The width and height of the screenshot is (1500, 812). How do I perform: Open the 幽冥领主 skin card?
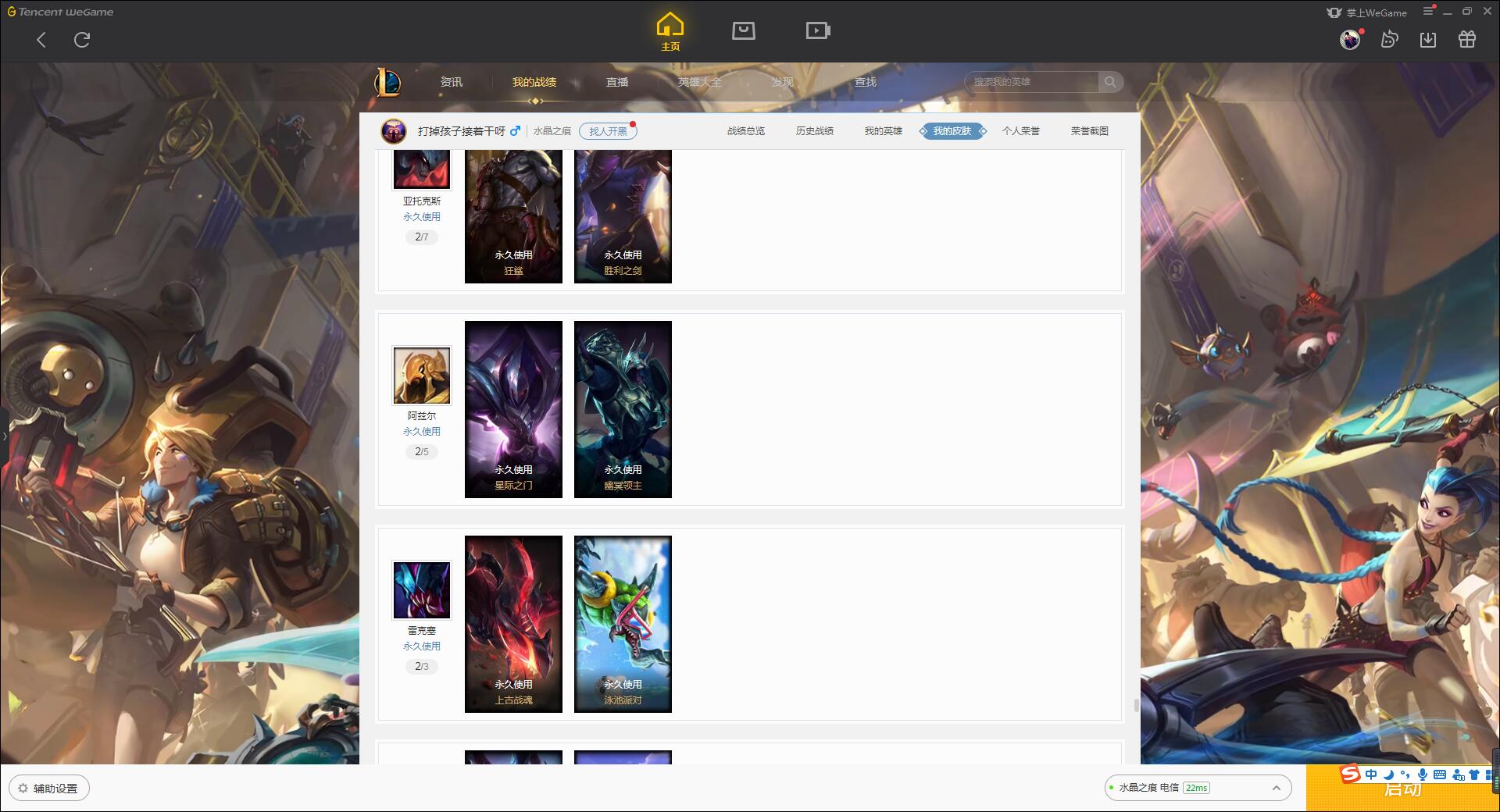click(x=623, y=409)
